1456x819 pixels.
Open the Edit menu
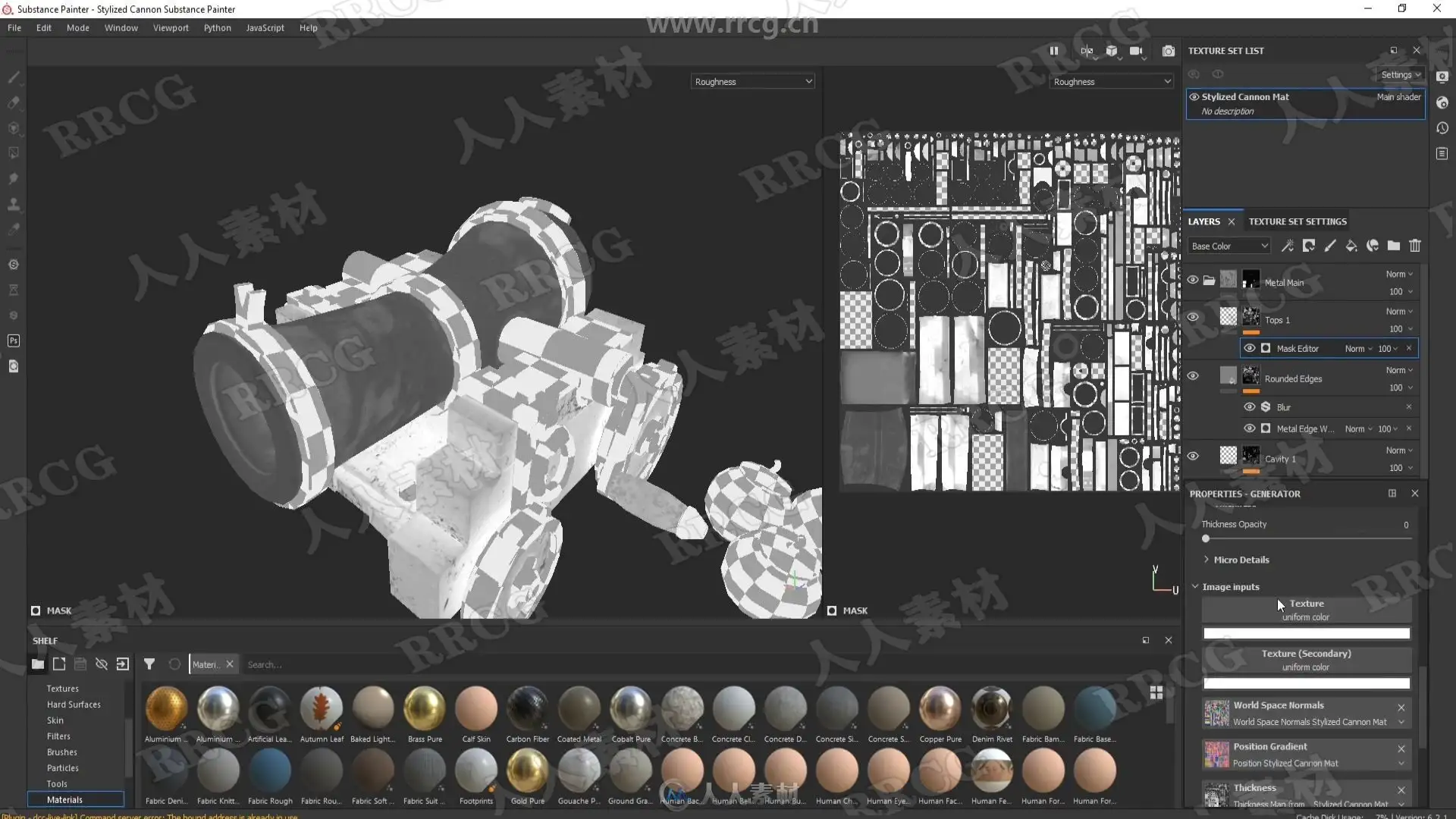pos(44,28)
